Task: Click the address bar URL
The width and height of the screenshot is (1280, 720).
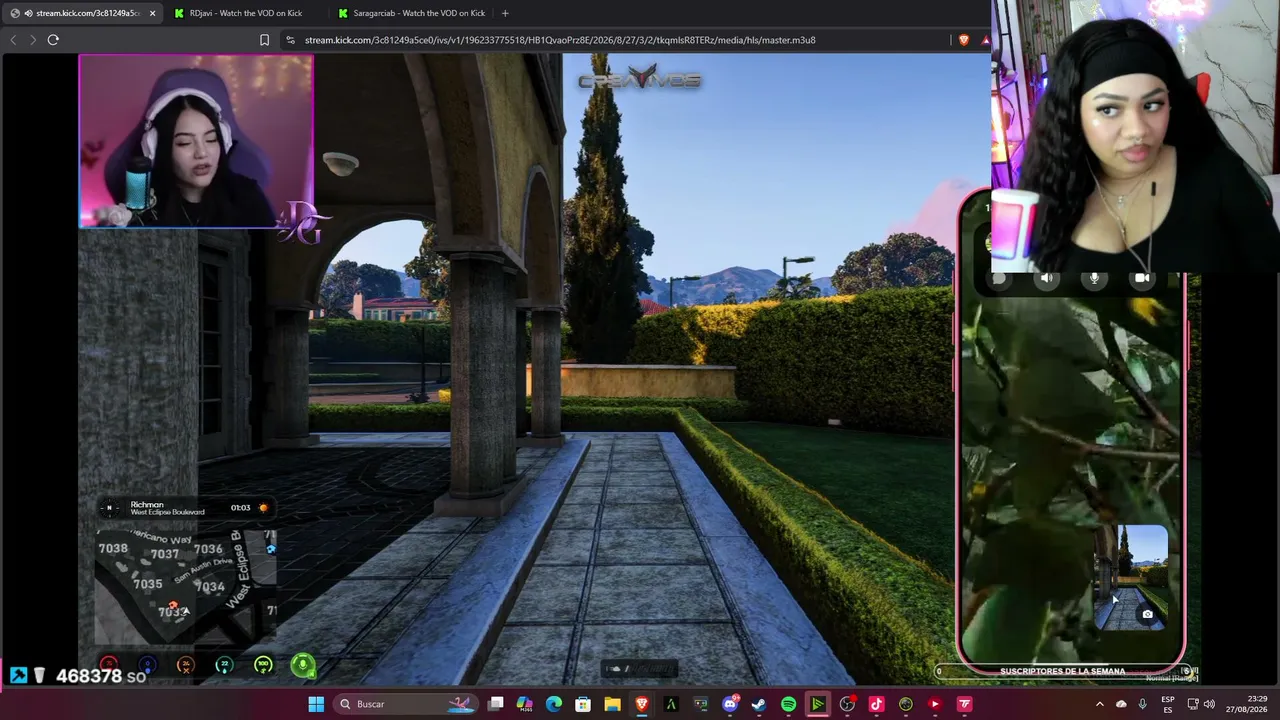Action: pyautogui.click(x=560, y=40)
